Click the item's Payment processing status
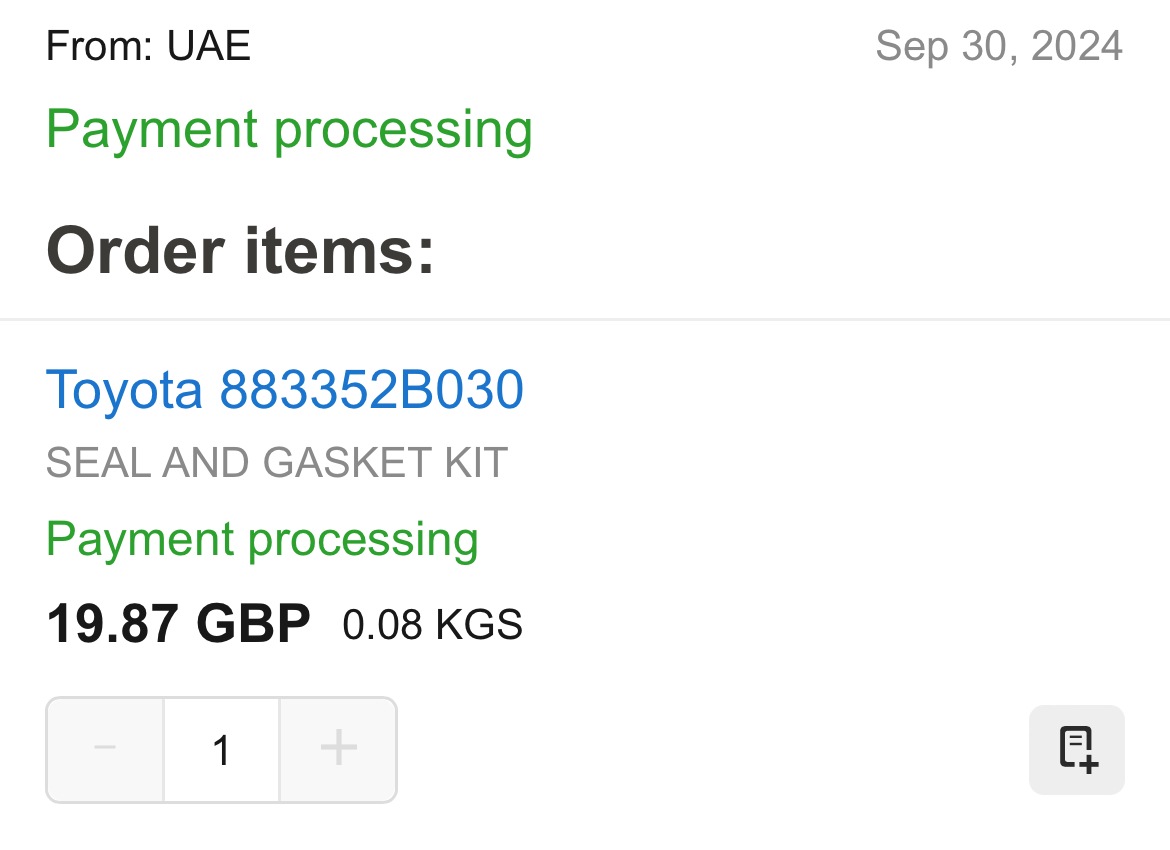The image size is (1170, 850). (x=262, y=540)
